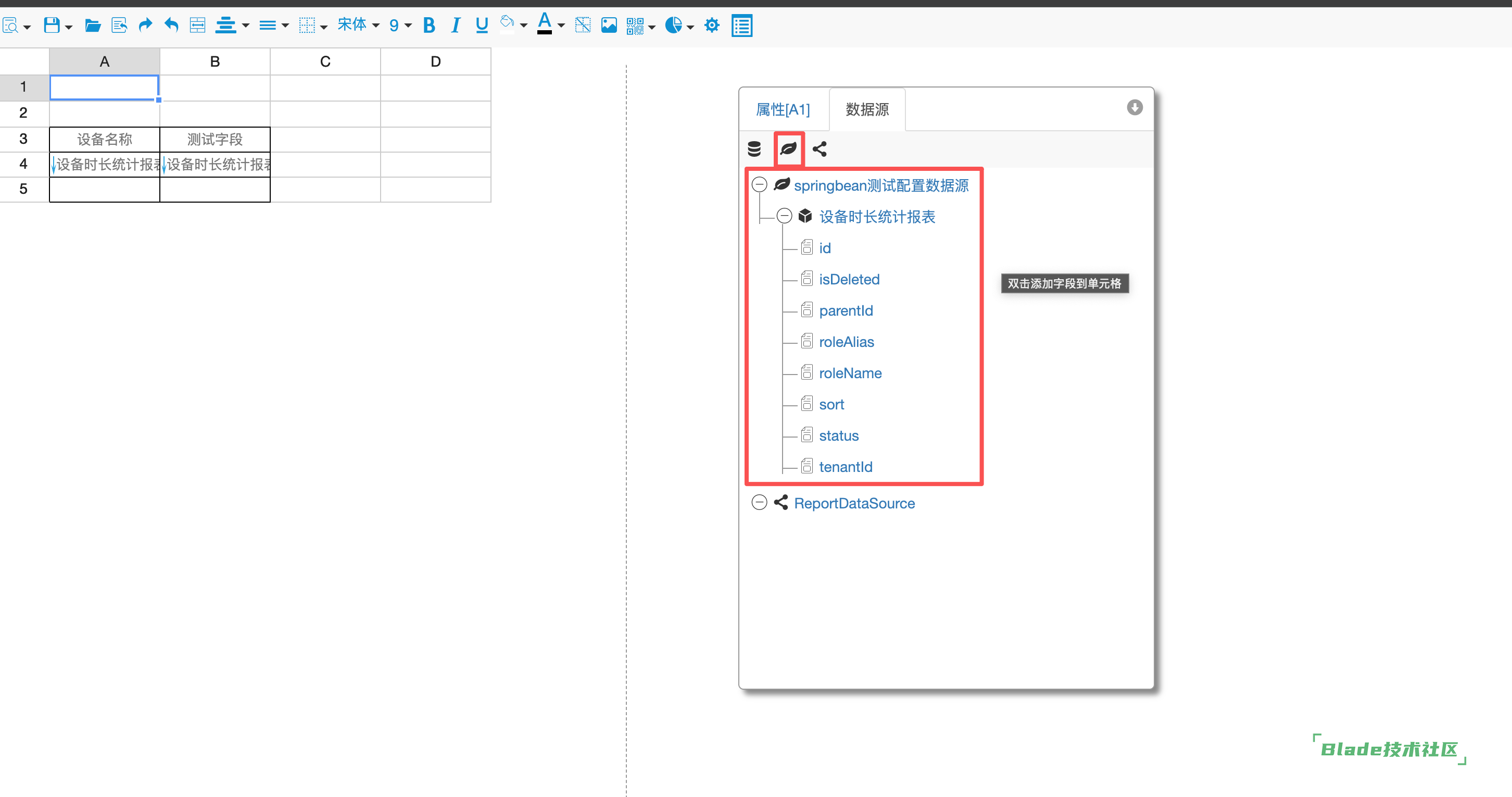Select the id field
The image size is (1512, 797).
click(x=825, y=248)
